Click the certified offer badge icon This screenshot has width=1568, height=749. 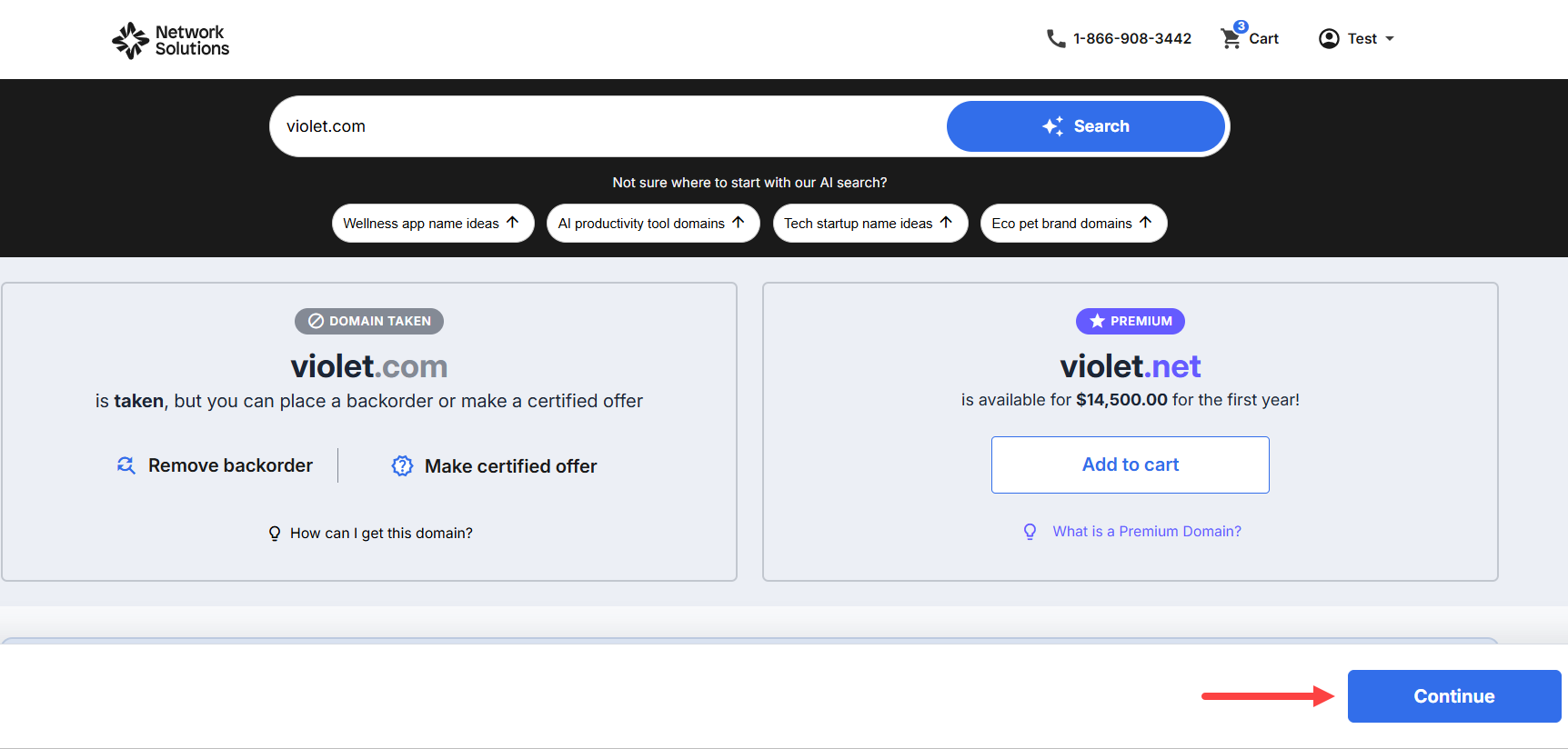tap(402, 466)
